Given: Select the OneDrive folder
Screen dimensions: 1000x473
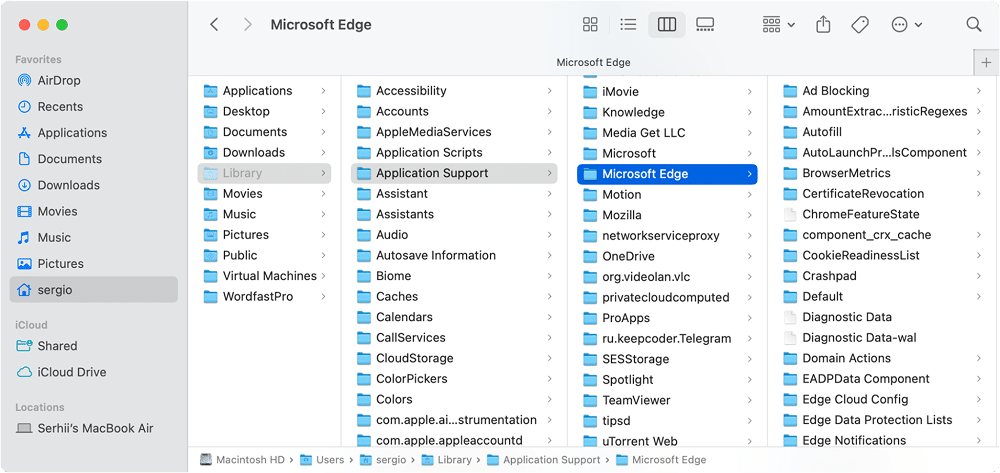Looking at the screenshot, I should [667, 256].
